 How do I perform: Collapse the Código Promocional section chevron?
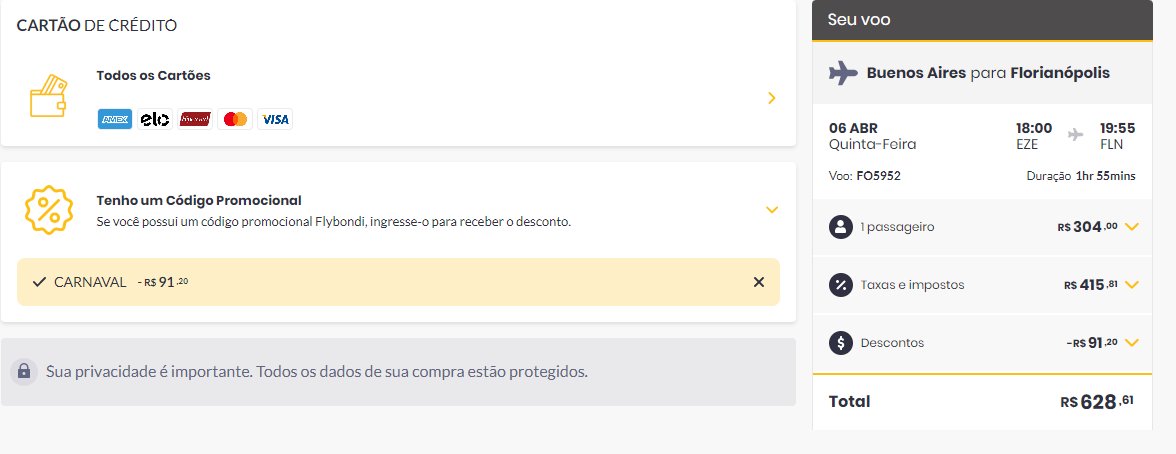click(772, 210)
